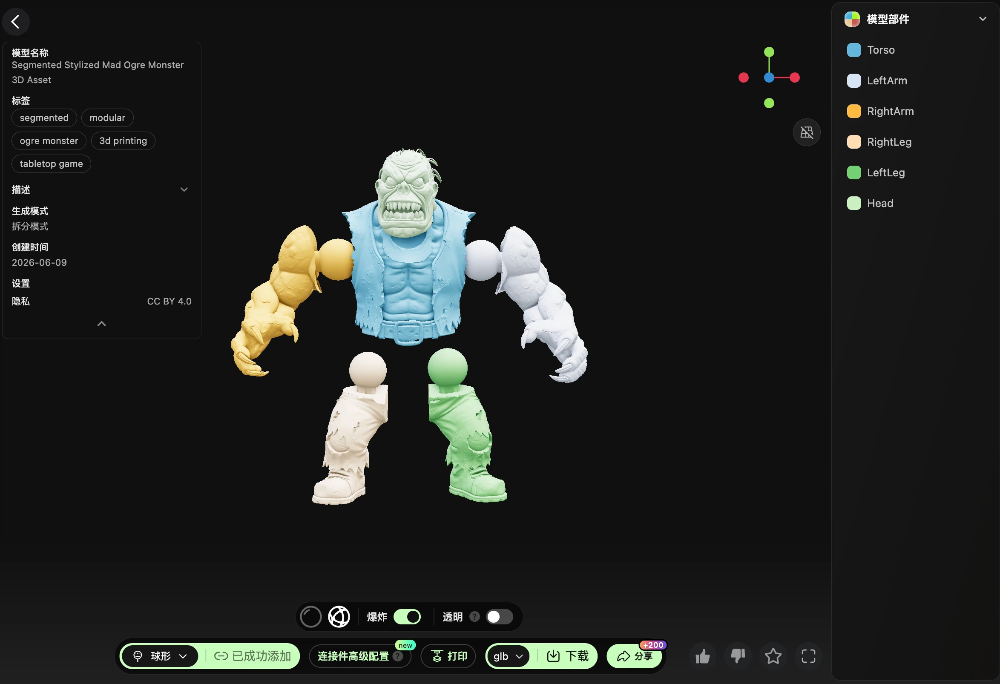The height and width of the screenshot is (684, 1000).
Task: Click the 打印 print button
Action: click(448, 656)
